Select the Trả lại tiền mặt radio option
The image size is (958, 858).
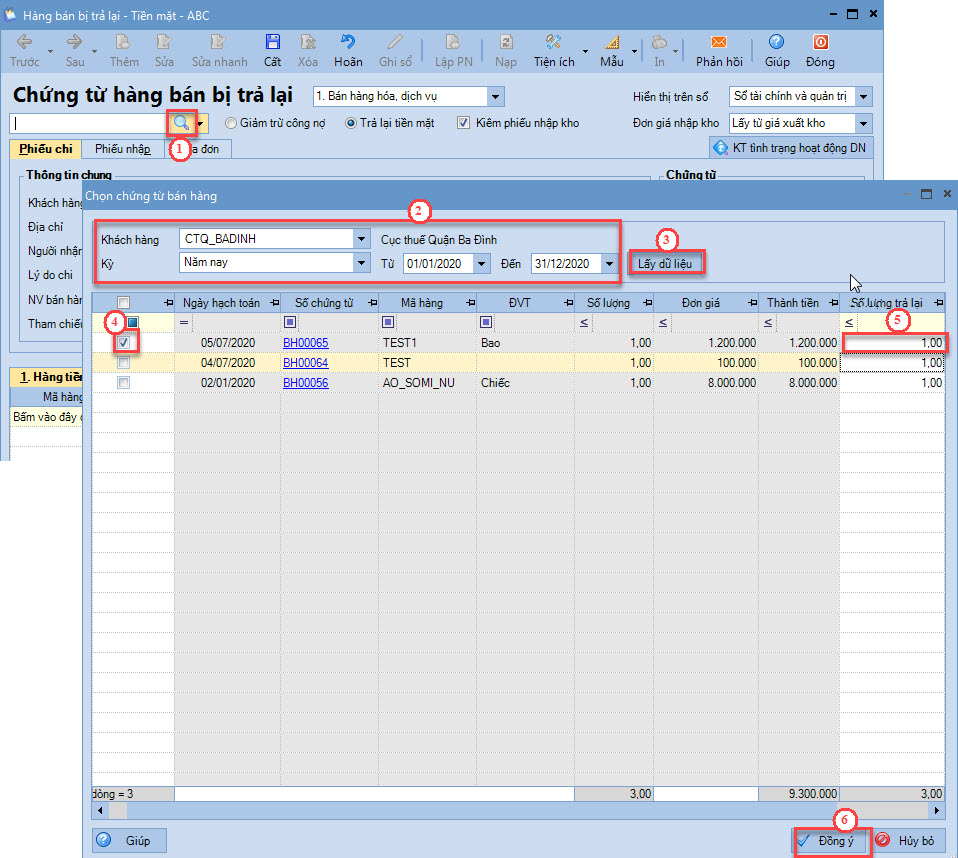pos(351,123)
